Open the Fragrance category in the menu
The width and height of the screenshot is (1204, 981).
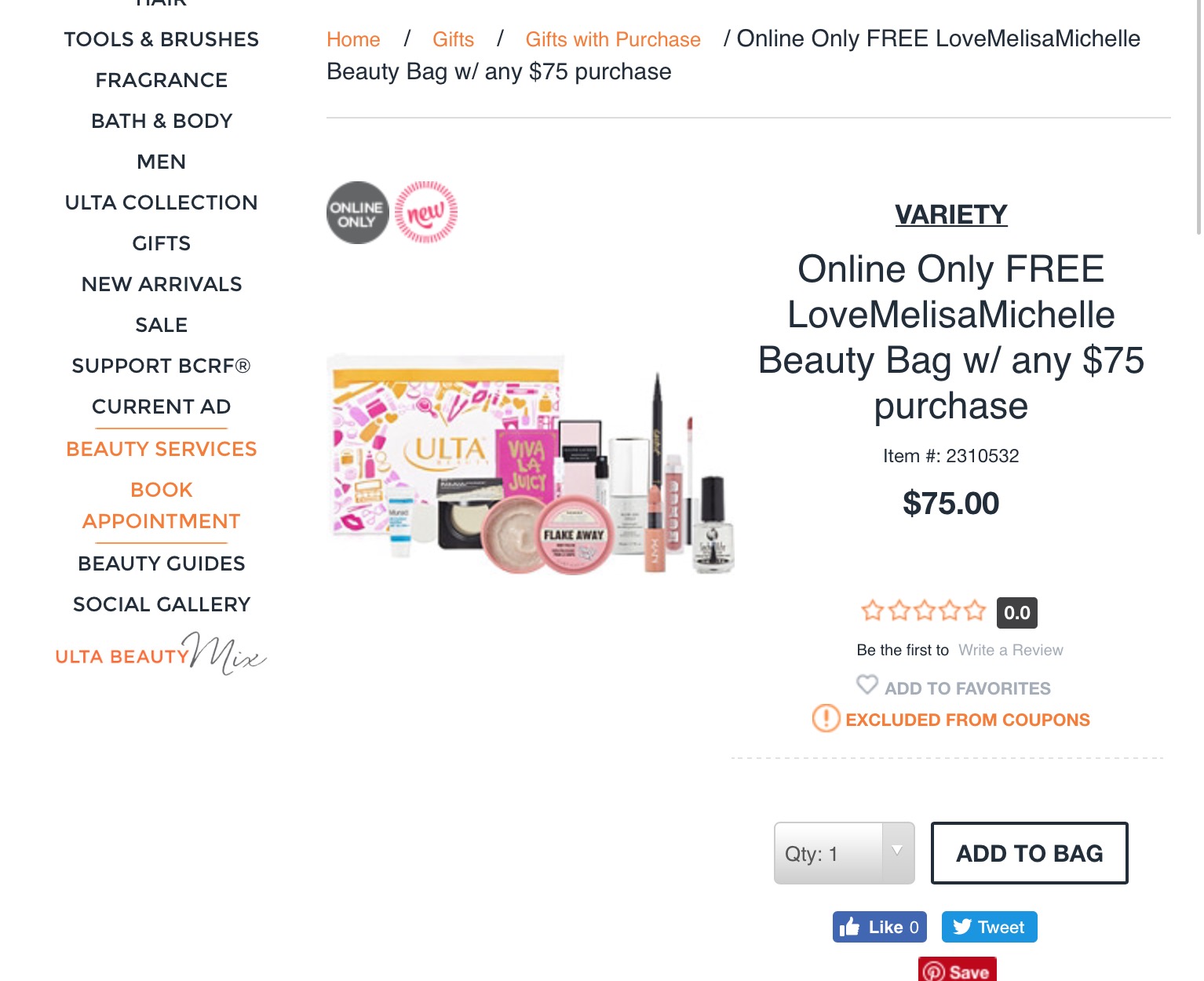[162, 80]
